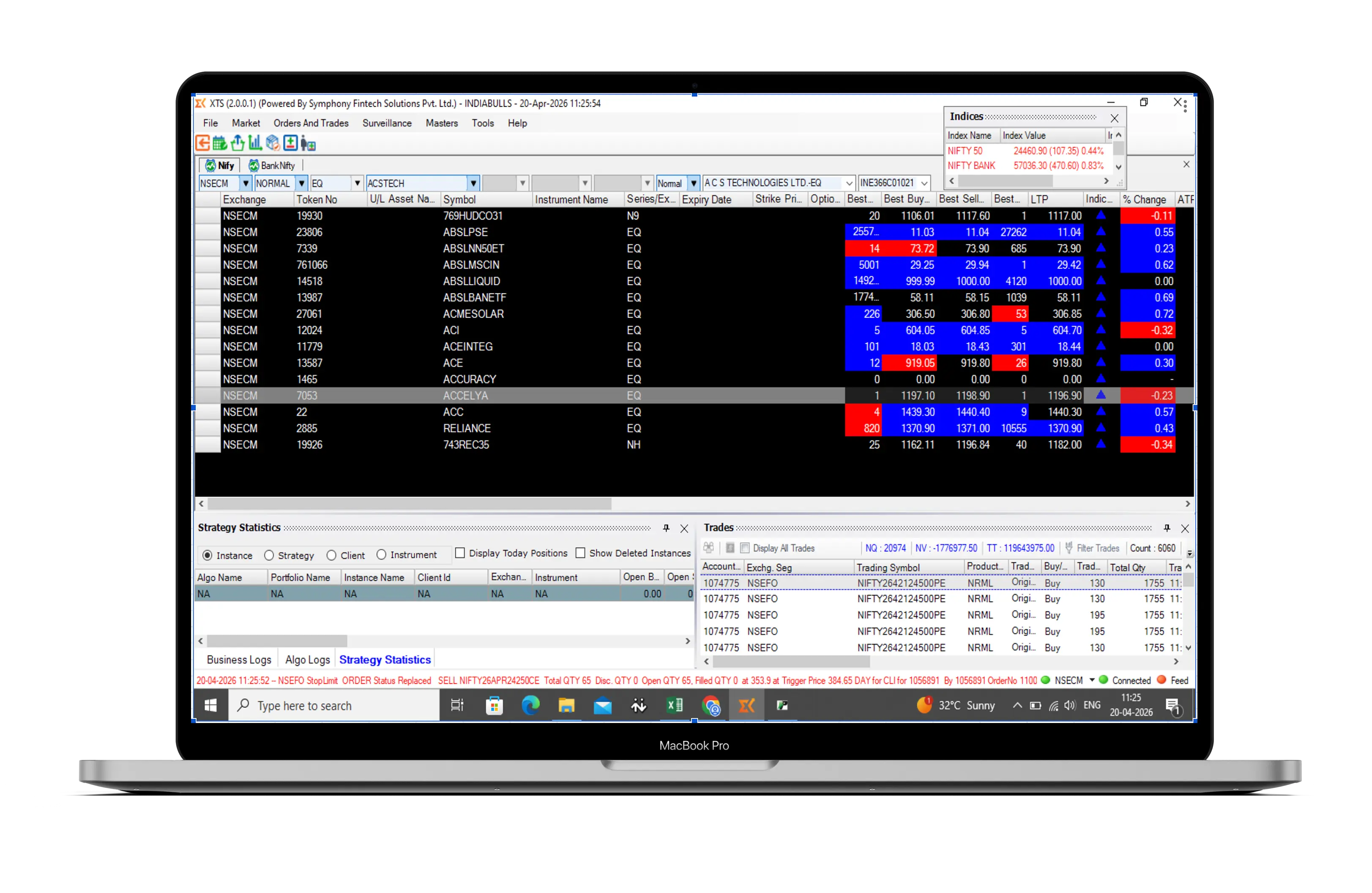Expand the INE366C01021 ISIN dropdown

pyautogui.click(x=924, y=184)
